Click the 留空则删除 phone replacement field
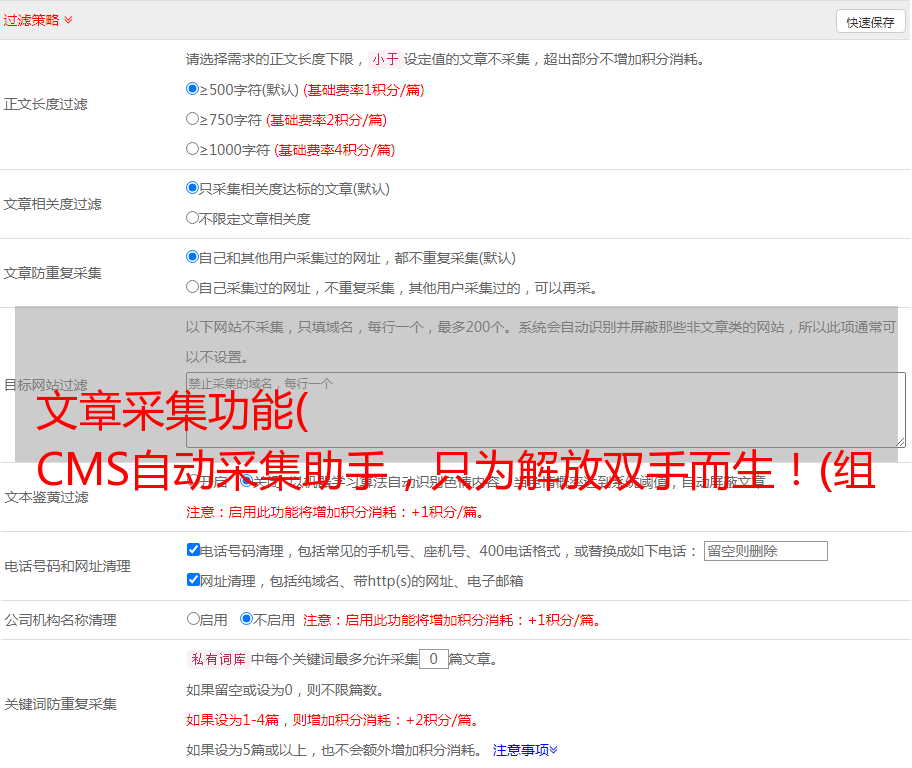The height and width of the screenshot is (768, 912). coord(765,551)
